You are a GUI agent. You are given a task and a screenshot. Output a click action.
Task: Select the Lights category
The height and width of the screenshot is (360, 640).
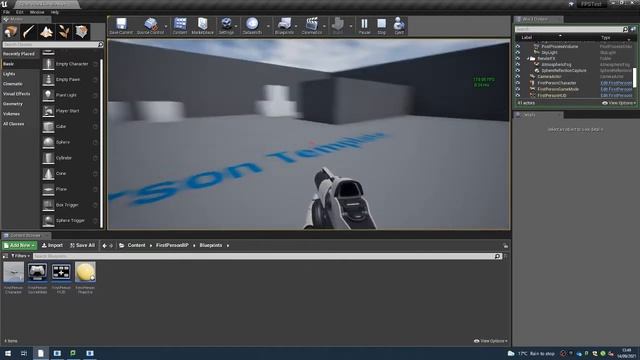click(x=9, y=74)
